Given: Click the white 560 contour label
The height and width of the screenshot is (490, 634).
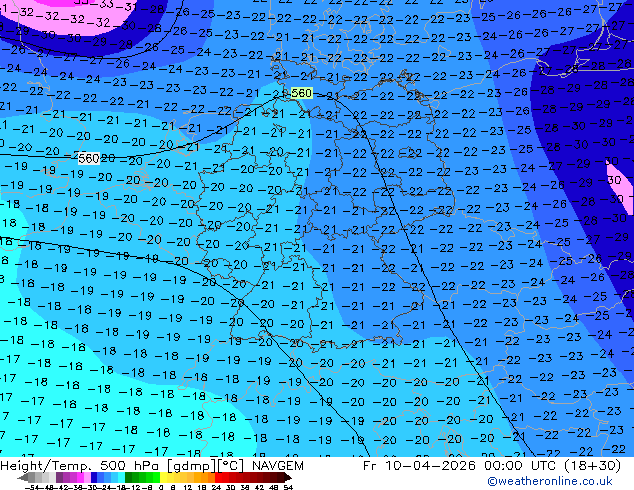Looking at the screenshot, I should (x=88, y=158).
